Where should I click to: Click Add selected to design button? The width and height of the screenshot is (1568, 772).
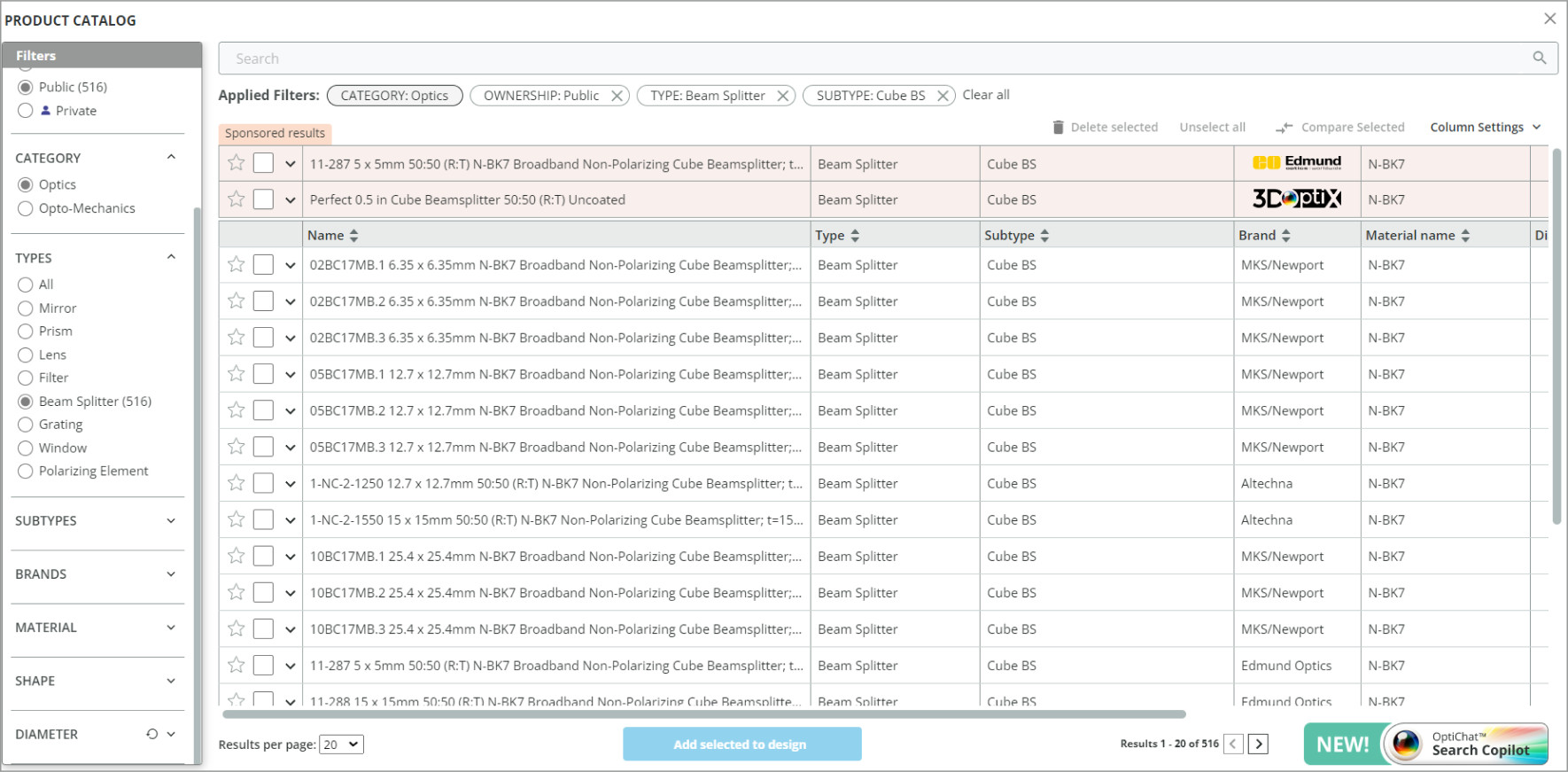741,744
